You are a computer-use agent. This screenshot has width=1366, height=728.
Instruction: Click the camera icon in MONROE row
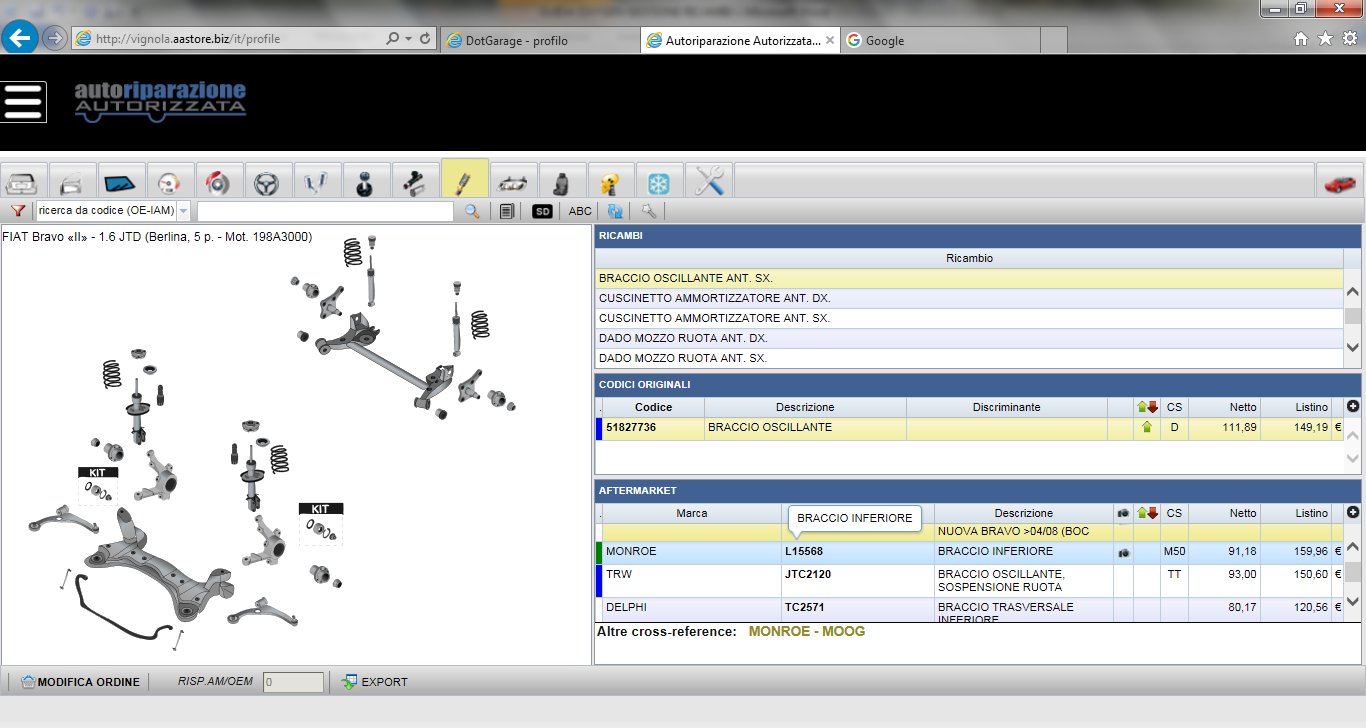click(x=1124, y=552)
